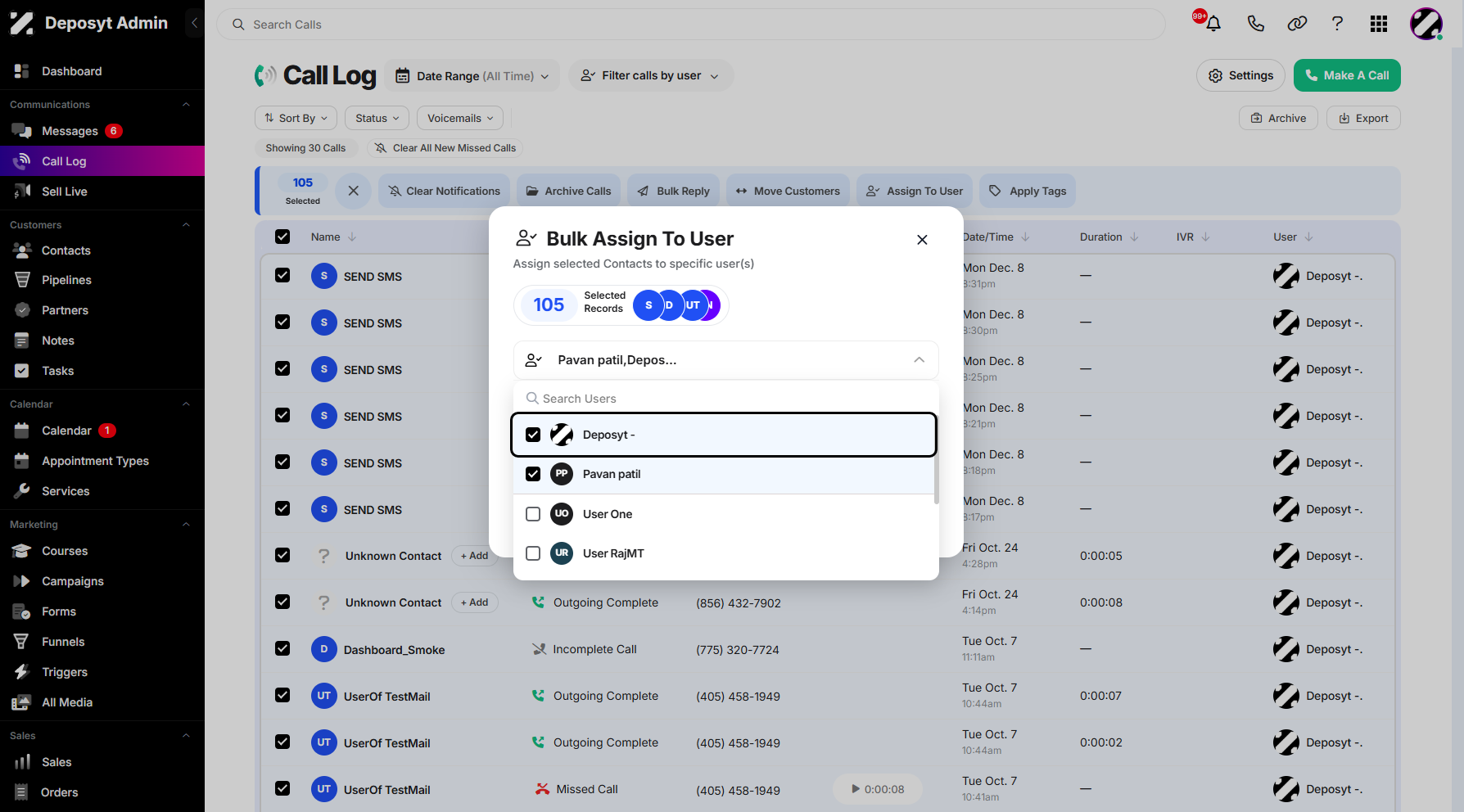Open the apps grid icon
Screen dimensions: 1464x812
click(x=1379, y=24)
